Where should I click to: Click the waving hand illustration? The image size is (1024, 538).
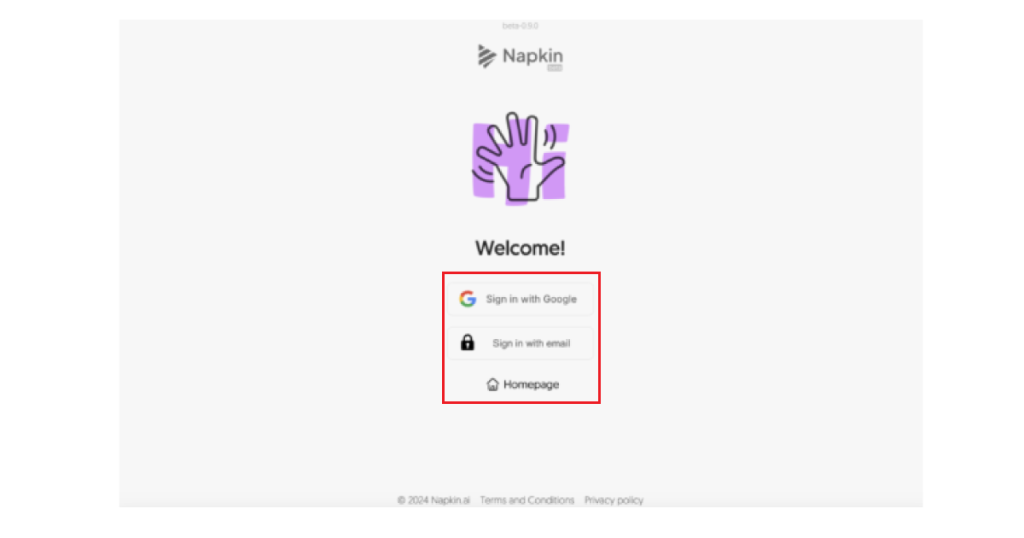tap(519, 157)
